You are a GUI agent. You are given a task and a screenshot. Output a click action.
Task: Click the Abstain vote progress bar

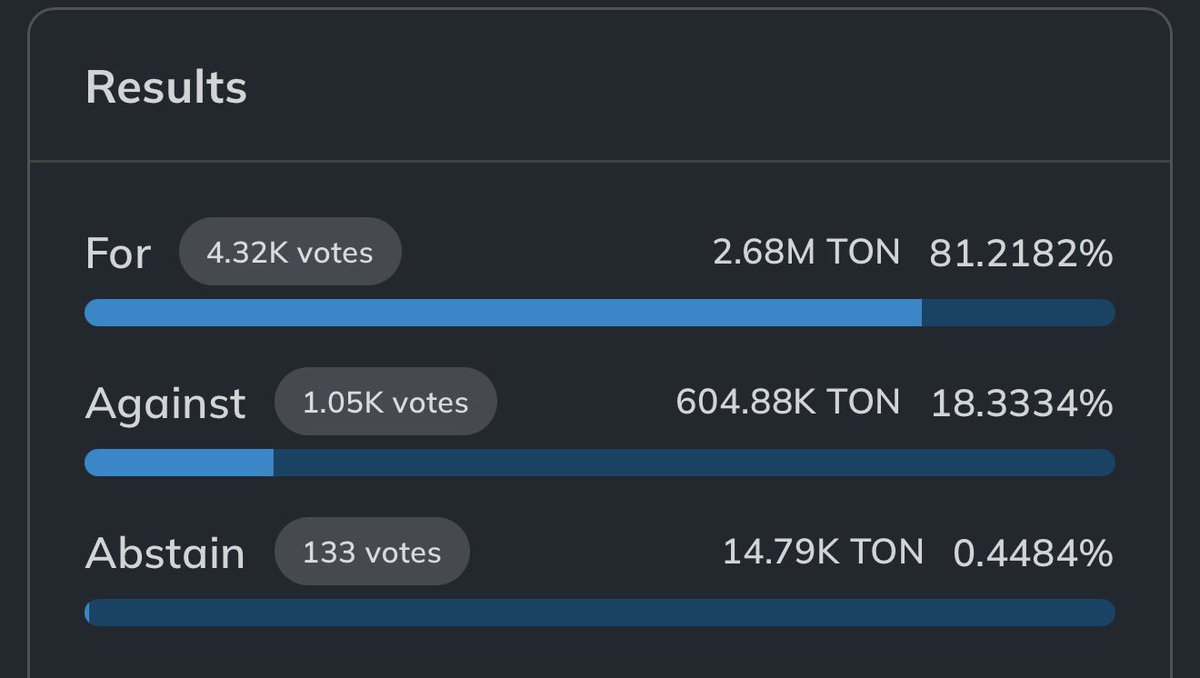(x=600, y=612)
